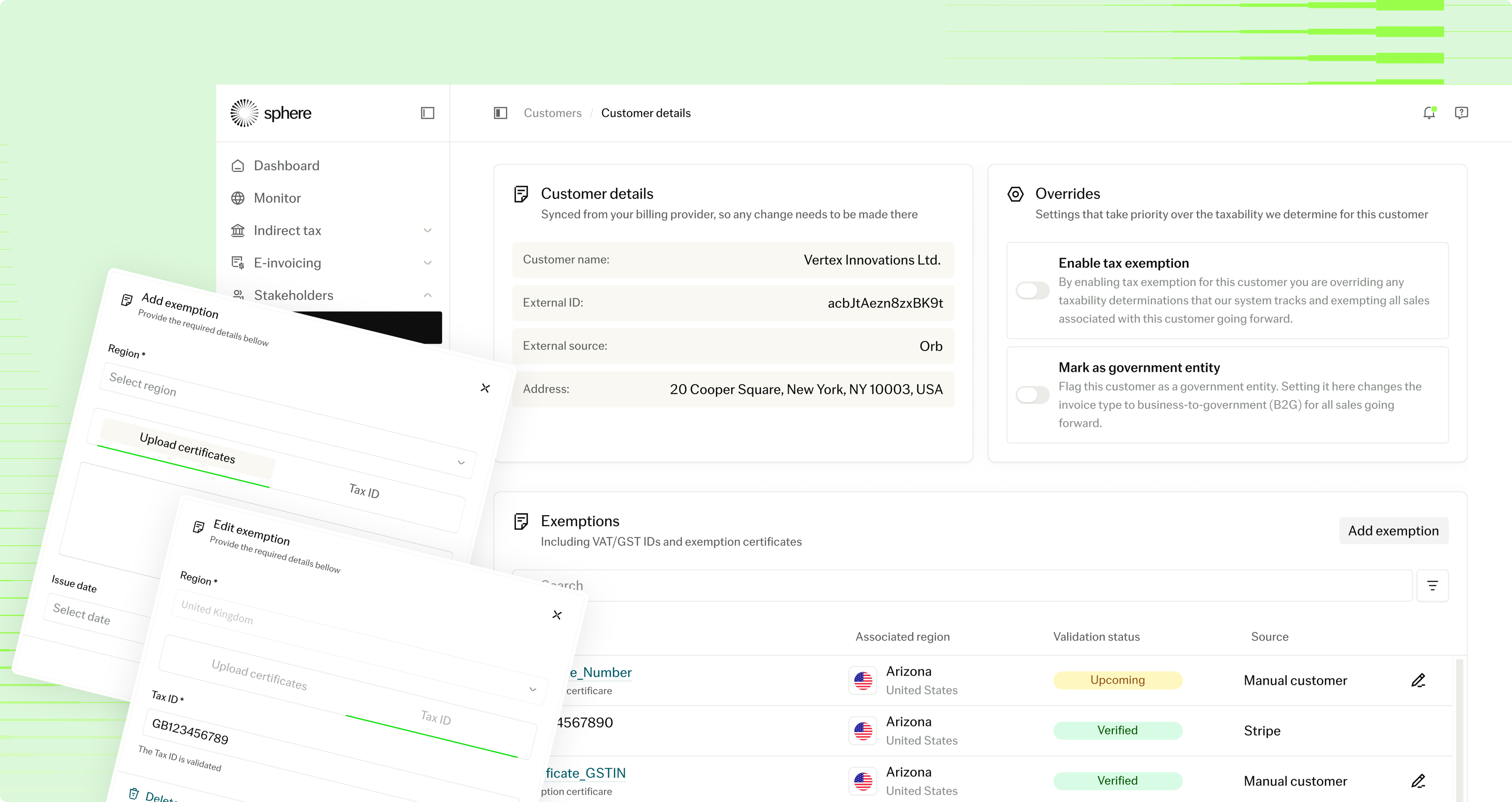1512x802 pixels.
Task: Expand the E-invoicing menu chevron
Action: click(427, 262)
